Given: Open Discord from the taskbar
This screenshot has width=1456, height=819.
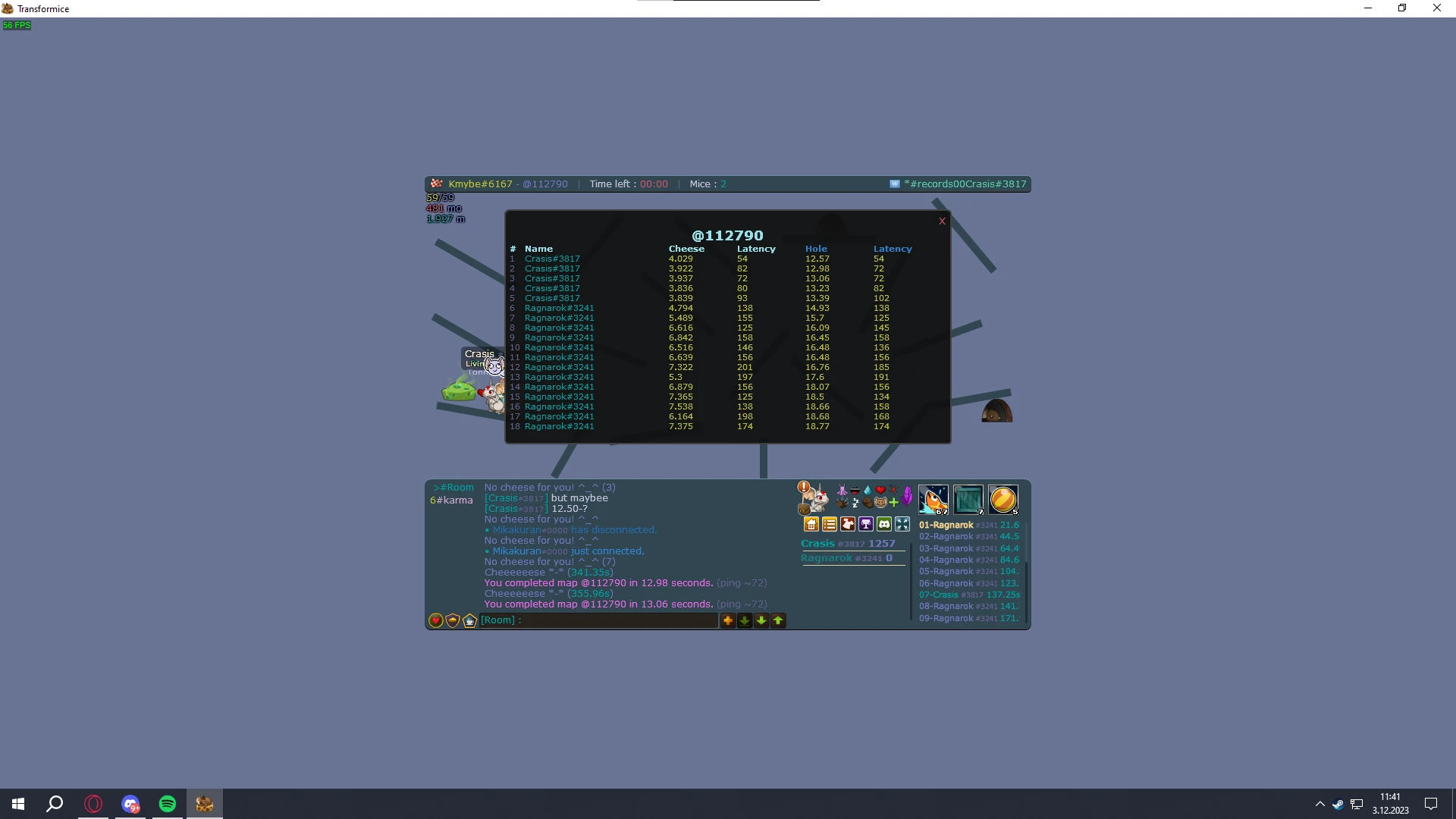Looking at the screenshot, I should [x=130, y=804].
